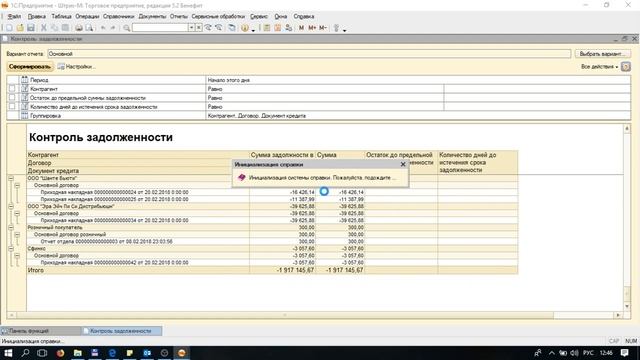Collapse the ООО "Шанте Бьюти" group
640x360 pixels.
click(x=11, y=178)
